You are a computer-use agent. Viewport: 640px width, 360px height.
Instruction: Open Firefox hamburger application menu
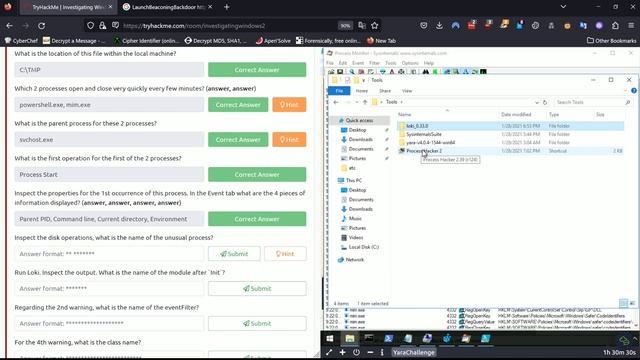(631, 26)
